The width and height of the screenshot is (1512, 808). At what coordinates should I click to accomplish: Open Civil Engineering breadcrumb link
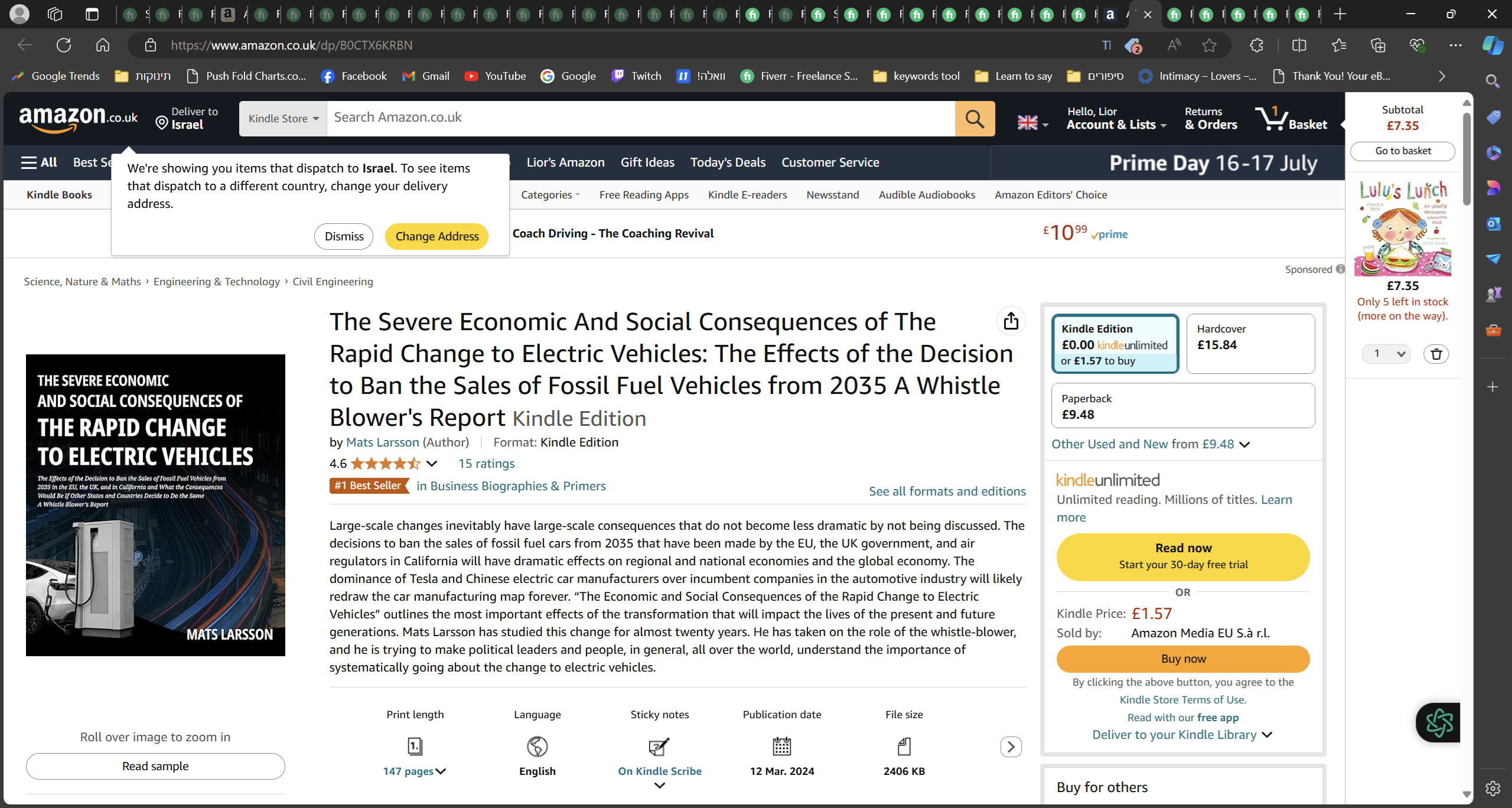(x=333, y=282)
